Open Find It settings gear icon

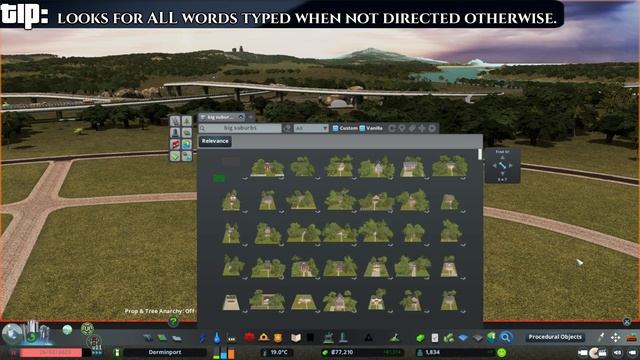point(432,128)
